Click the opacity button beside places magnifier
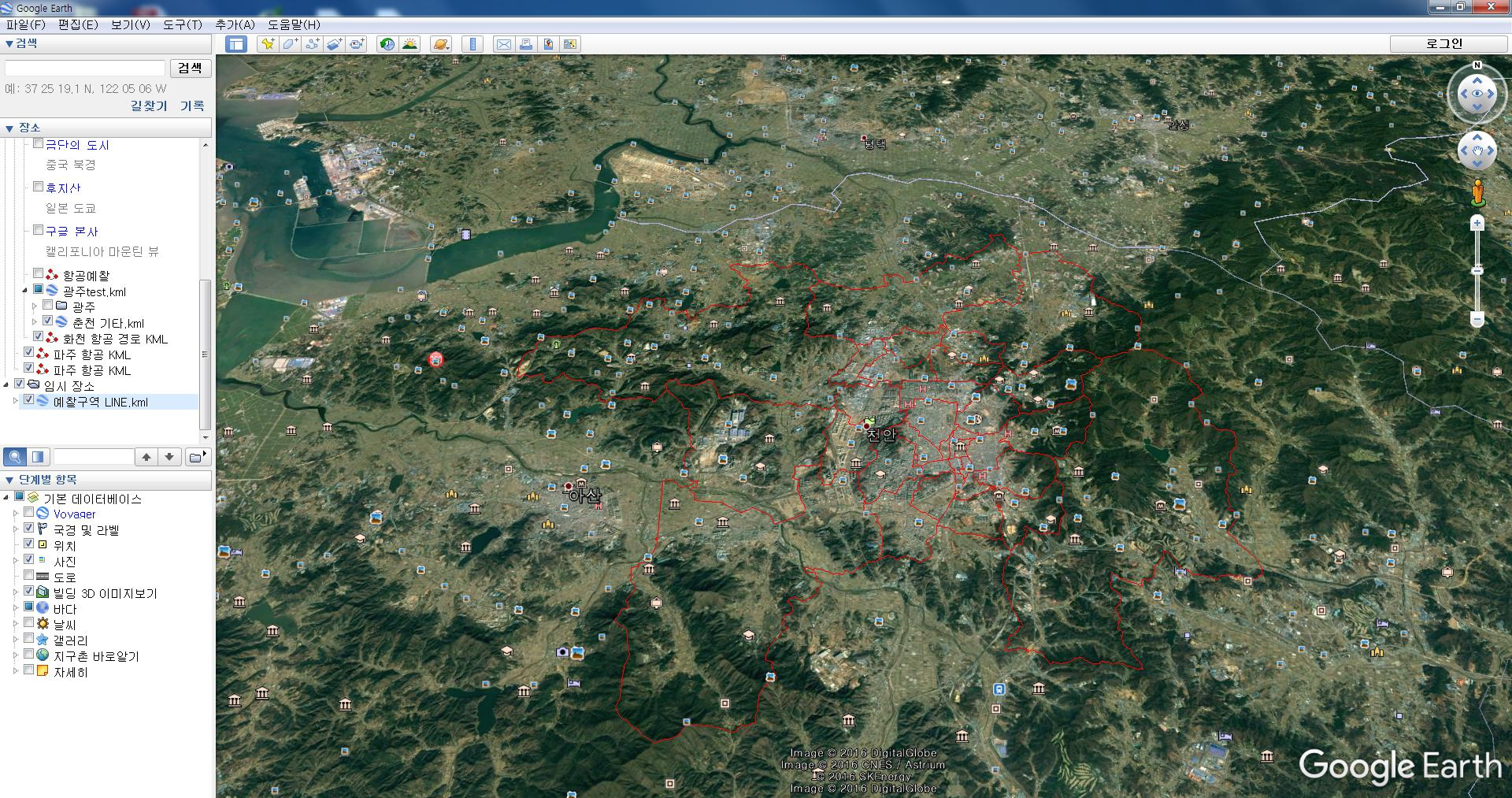1512x798 pixels. [x=38, y=457]
